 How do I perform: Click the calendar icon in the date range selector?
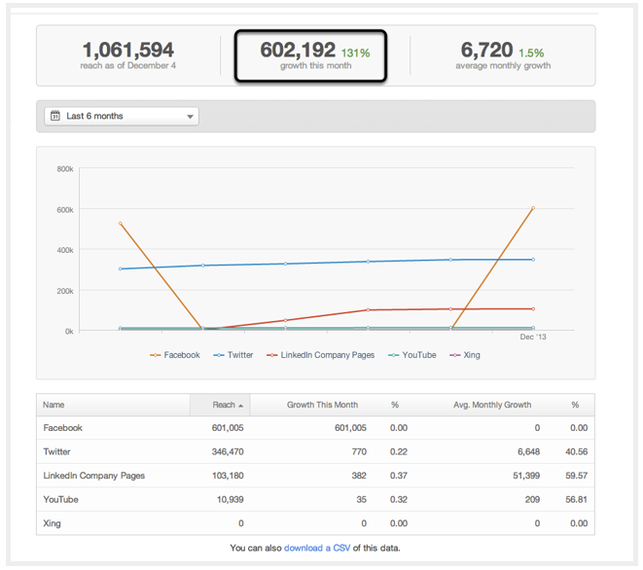click(55, 116)
